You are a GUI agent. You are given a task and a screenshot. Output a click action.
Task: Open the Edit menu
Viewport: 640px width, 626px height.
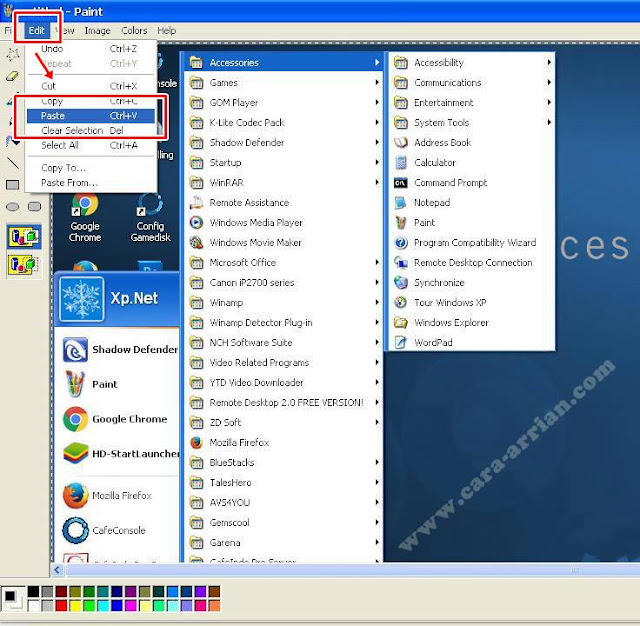pyautogui.click(x=37, y=31)
